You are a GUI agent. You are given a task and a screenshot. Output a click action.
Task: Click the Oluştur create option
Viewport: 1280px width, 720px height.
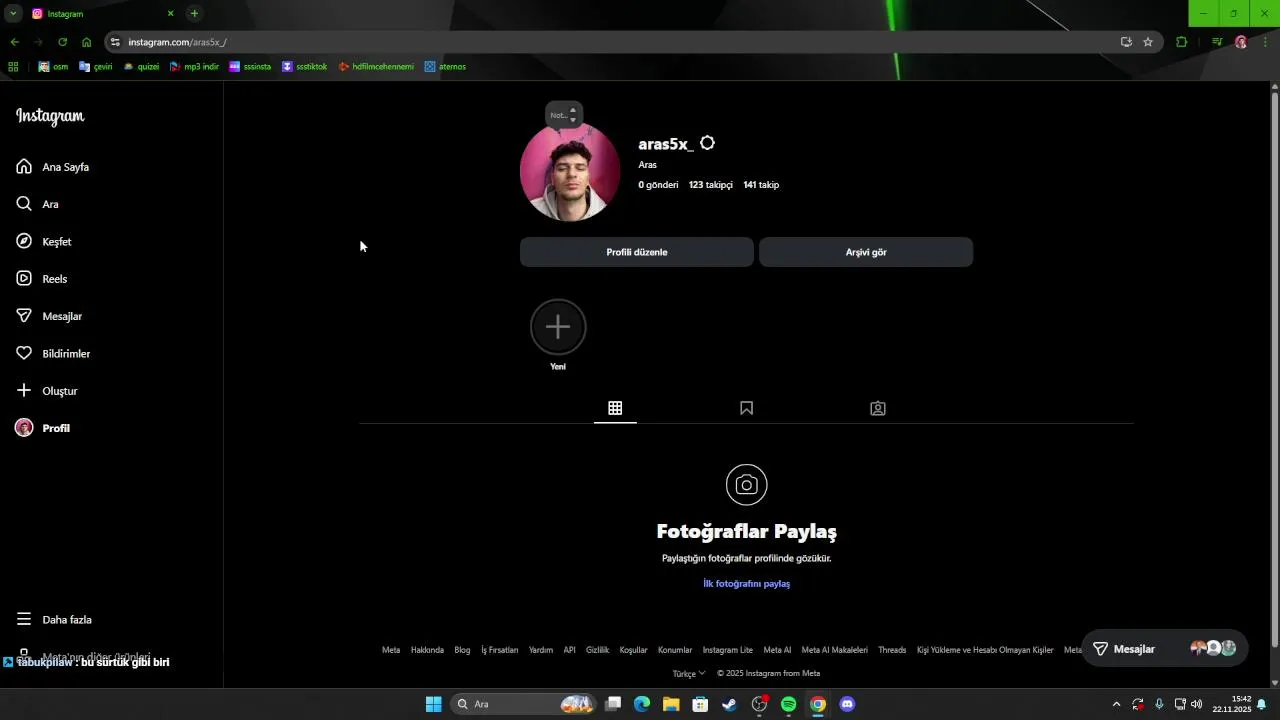coord(47,391)
